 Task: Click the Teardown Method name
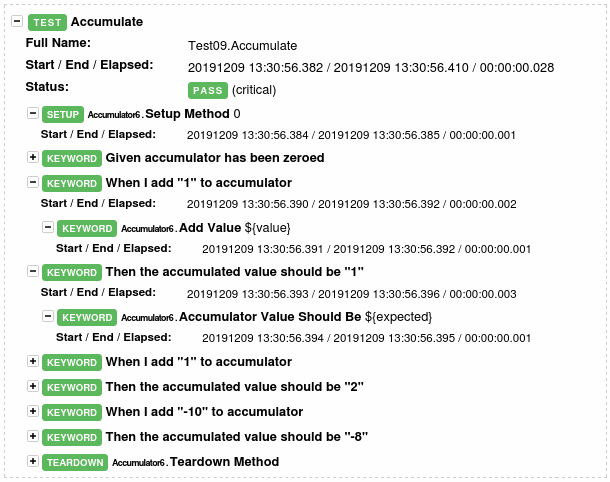click(224, 461)
